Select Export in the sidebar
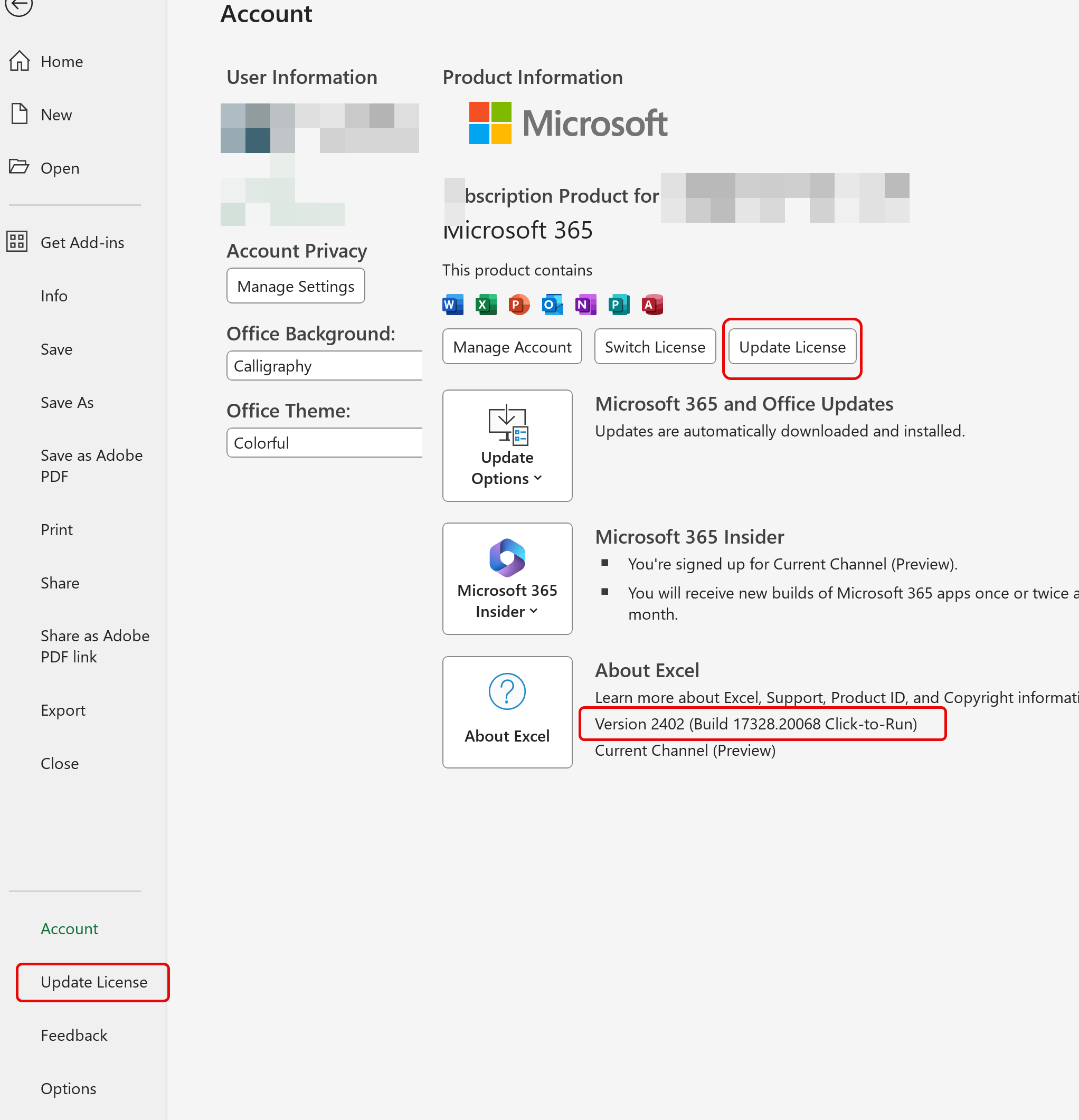 point(63,710)
